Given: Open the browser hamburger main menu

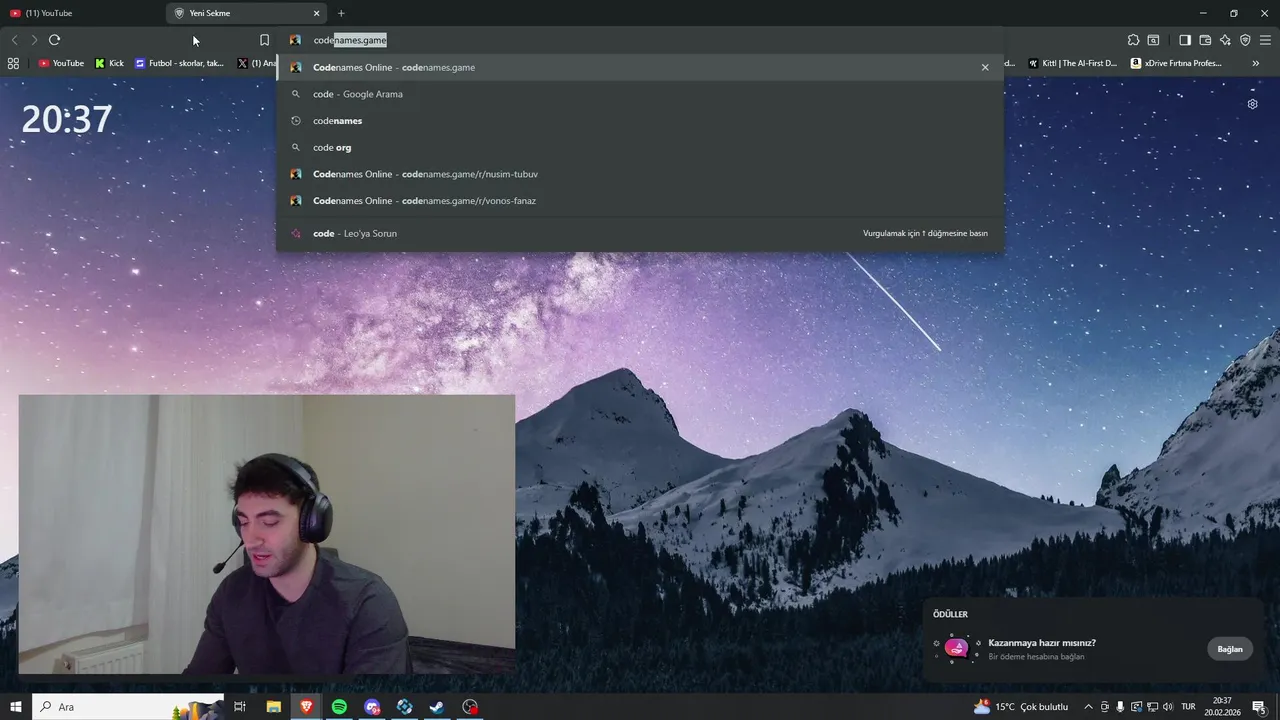Looking at the screenshot, I should click(1265, 40).
